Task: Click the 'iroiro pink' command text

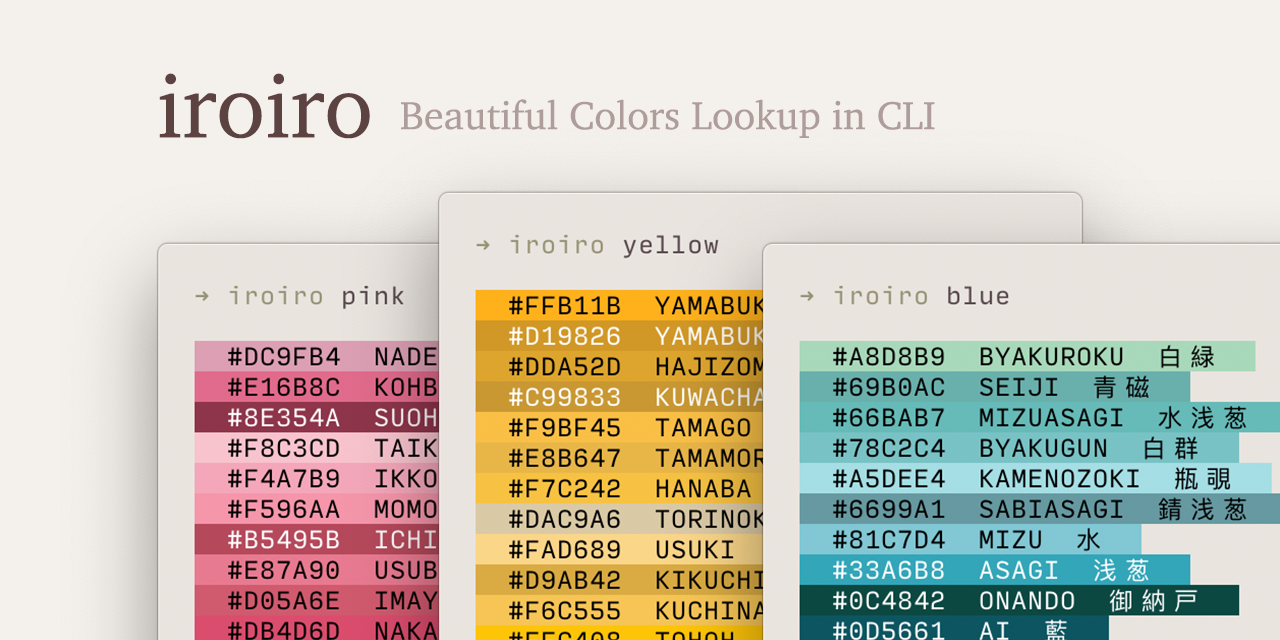Action: [316, 296]
